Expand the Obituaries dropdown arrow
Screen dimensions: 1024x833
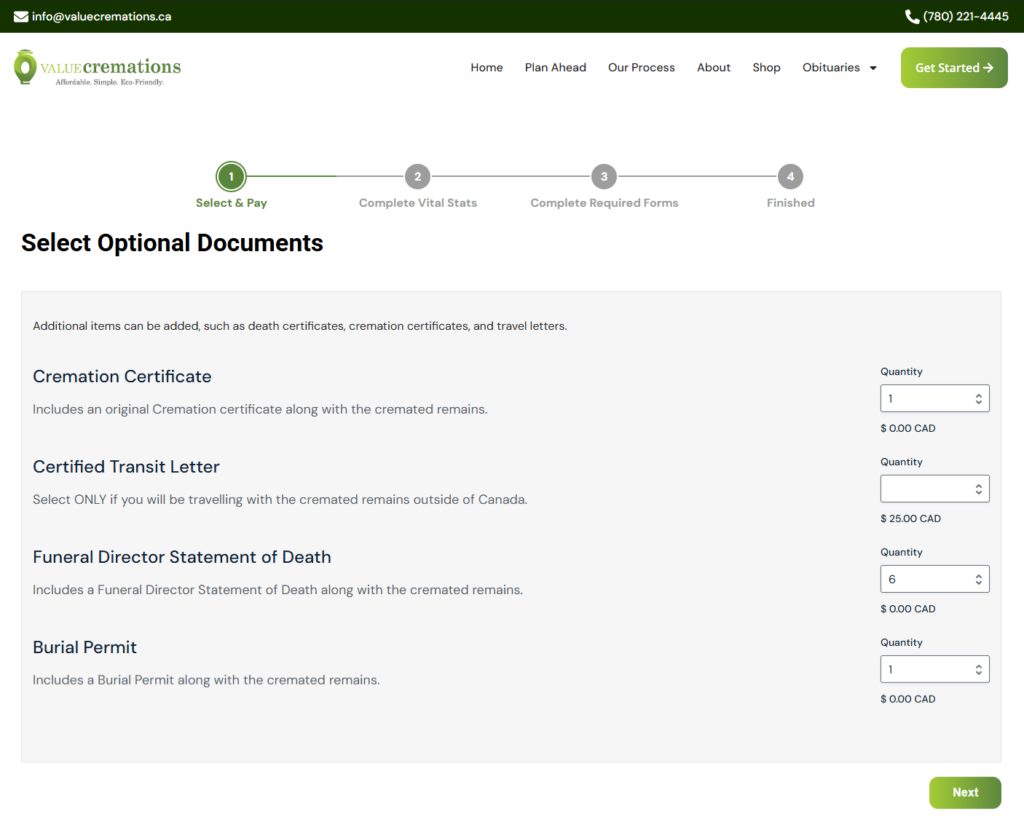873,68
